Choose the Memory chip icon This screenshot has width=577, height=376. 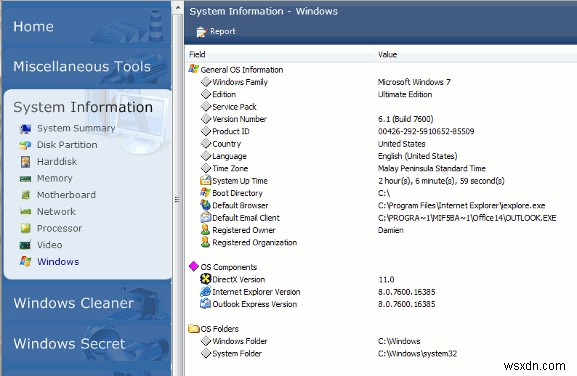tap(25, 178)
